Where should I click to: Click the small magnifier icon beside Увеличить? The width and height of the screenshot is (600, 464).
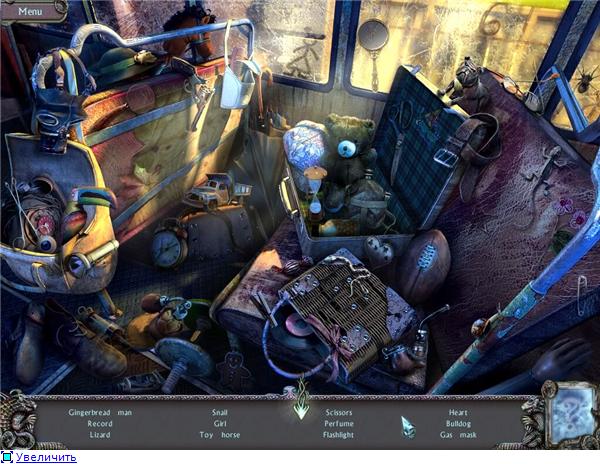(6, 457)
